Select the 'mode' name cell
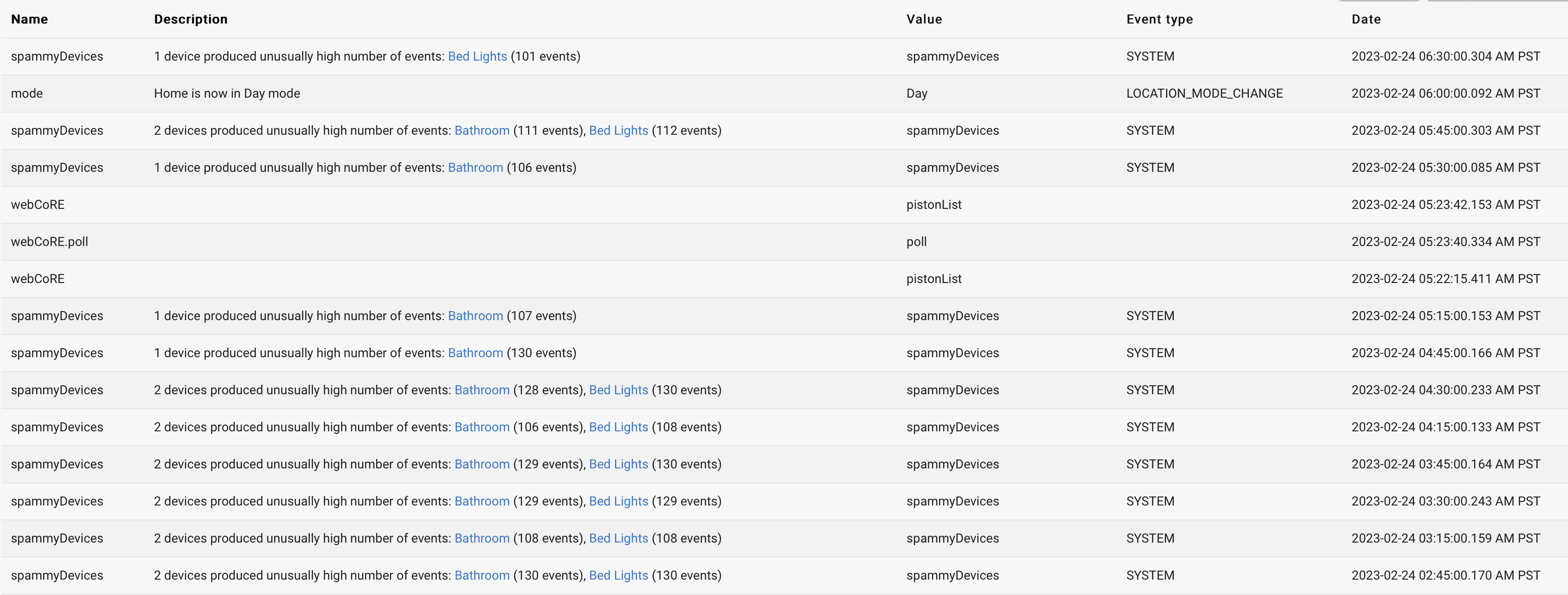 (27, 94)
